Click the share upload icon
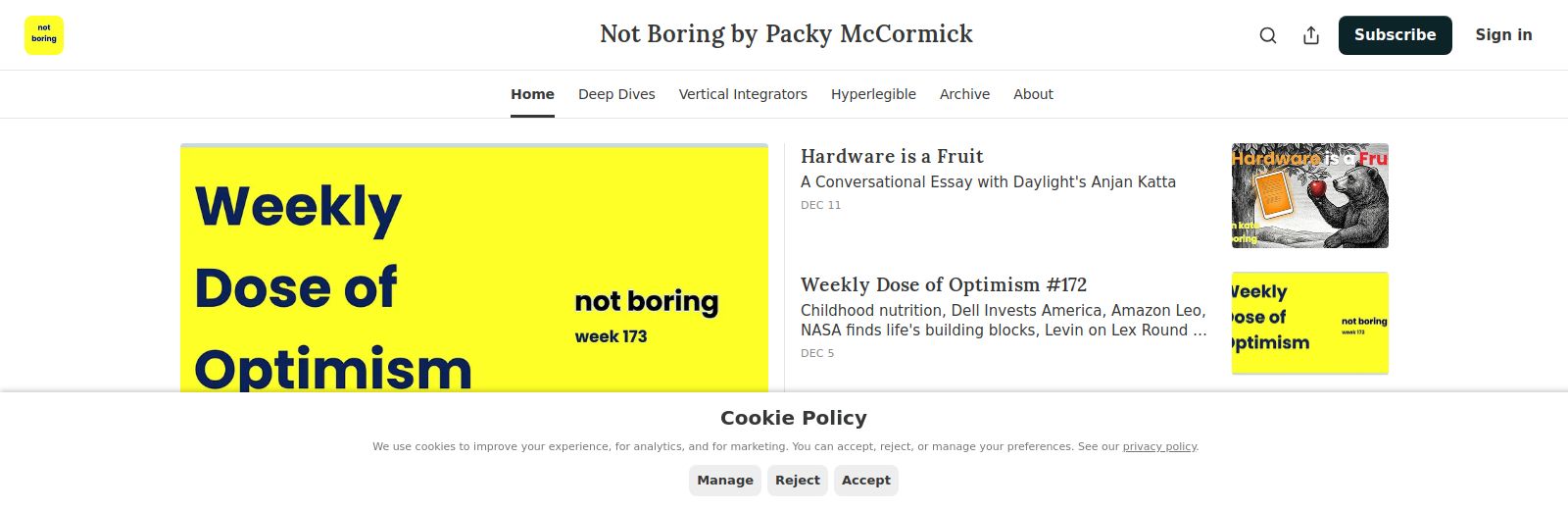1568x510 pixels. [1311, 35]
